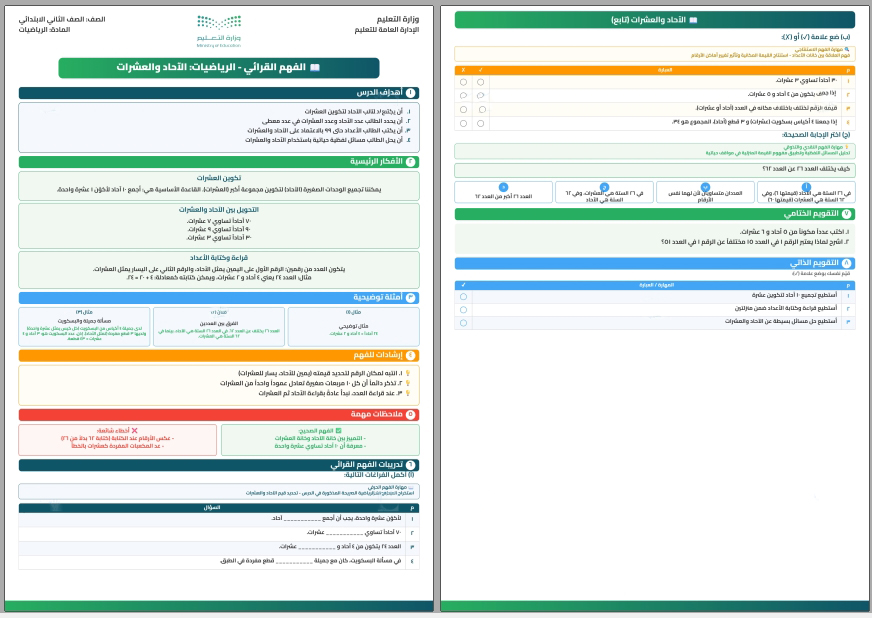Click the number circle beside 'الأفكار الرئيسية'
The height and width of the screenshot is (618, 872).
point(410,162)
